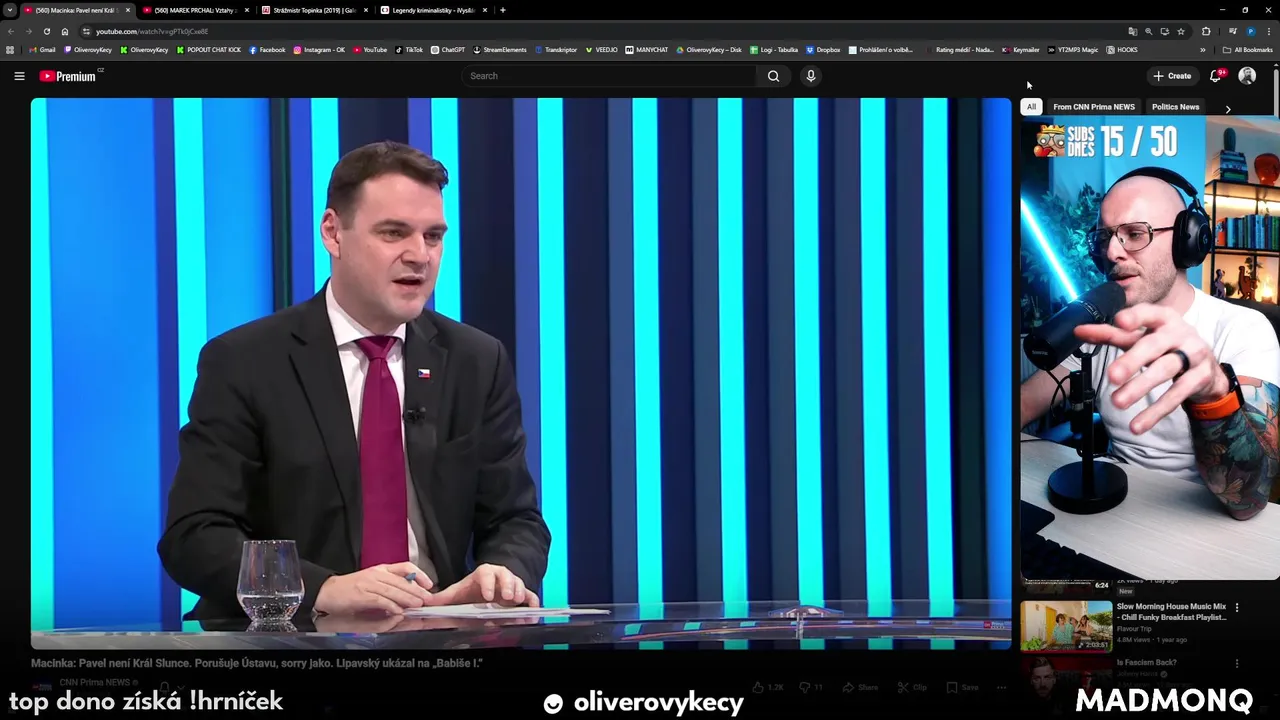Switch to the MAREK PRCHAL browser tab

[195, 10]
